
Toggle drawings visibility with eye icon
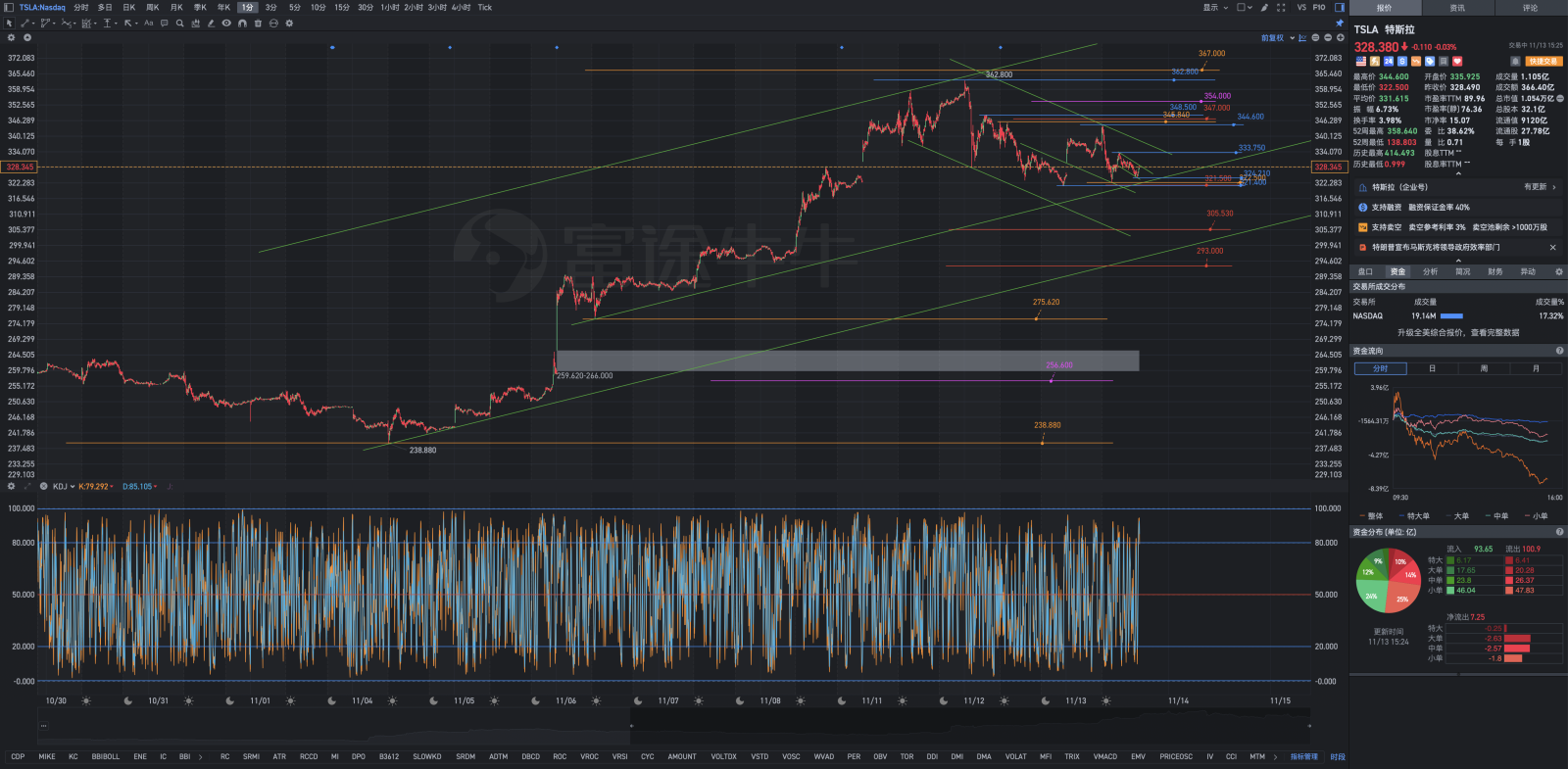coord(226,24)
